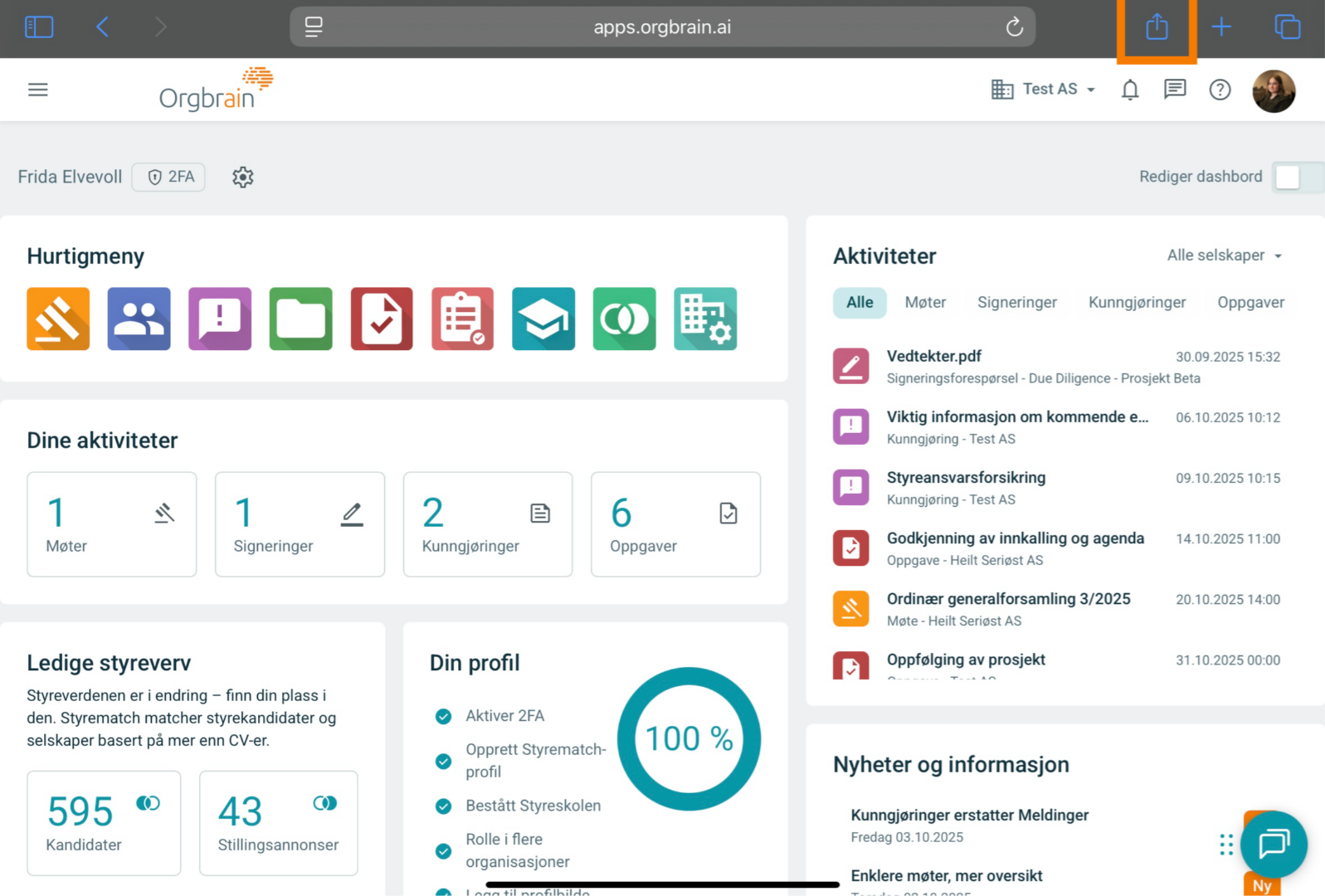Open the purple announcement shortcut icon
The image size is (1325, 896).
click(x=220, y=319)
